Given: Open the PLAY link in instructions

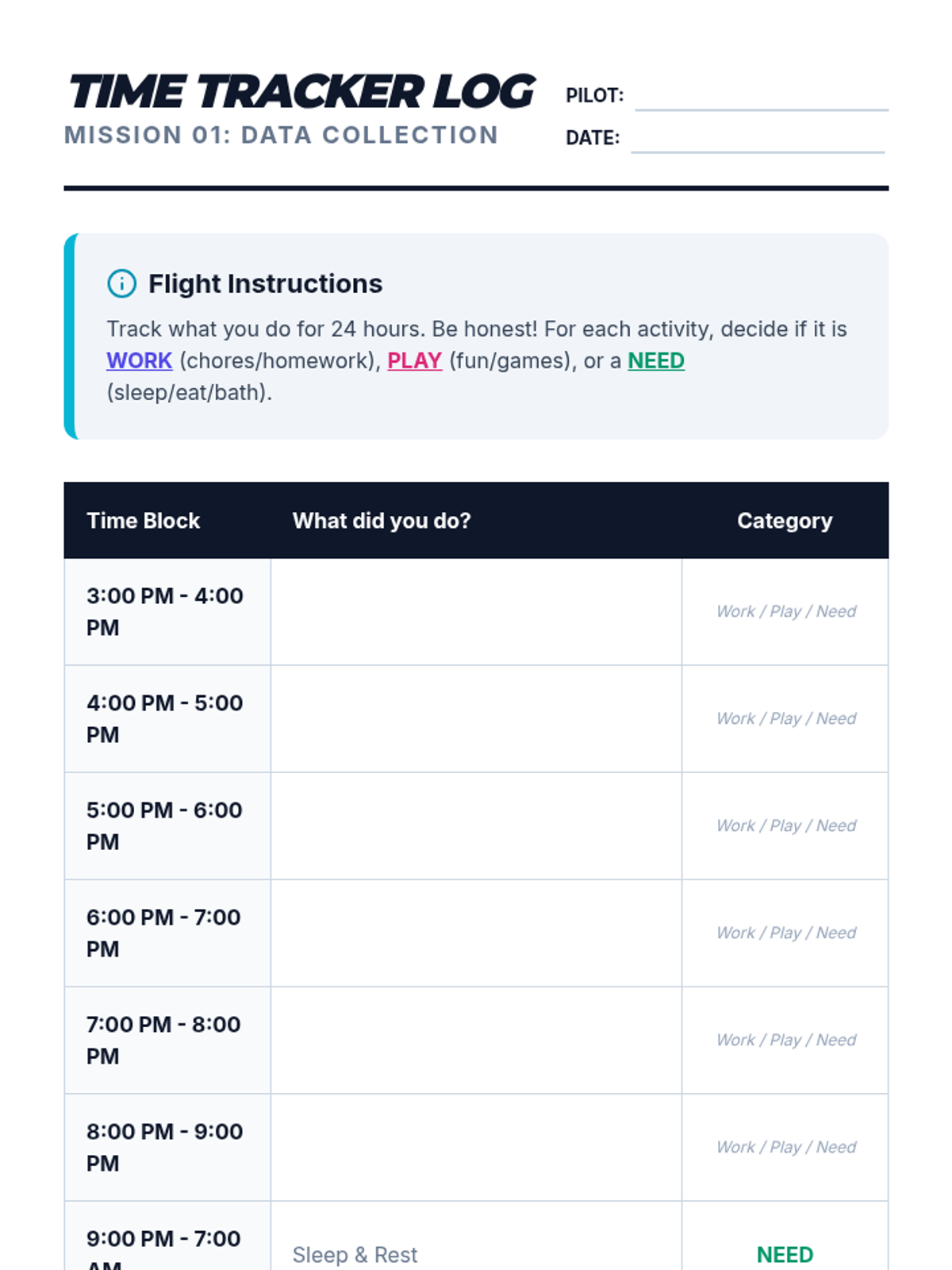Looking at the screenshot, I should point(414,360).
